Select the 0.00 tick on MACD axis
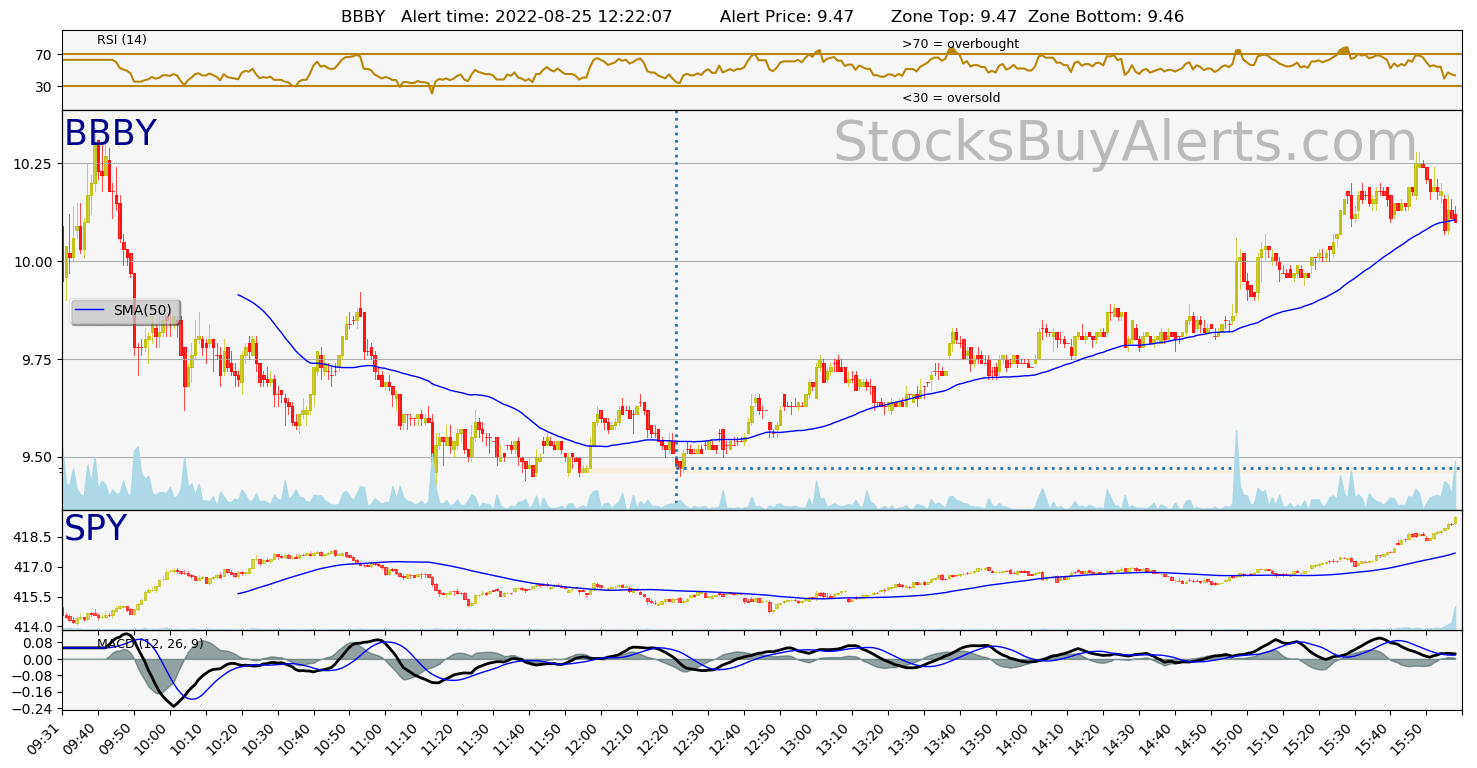This screenshot has height=768, width=1477. [x=38, y=659]
